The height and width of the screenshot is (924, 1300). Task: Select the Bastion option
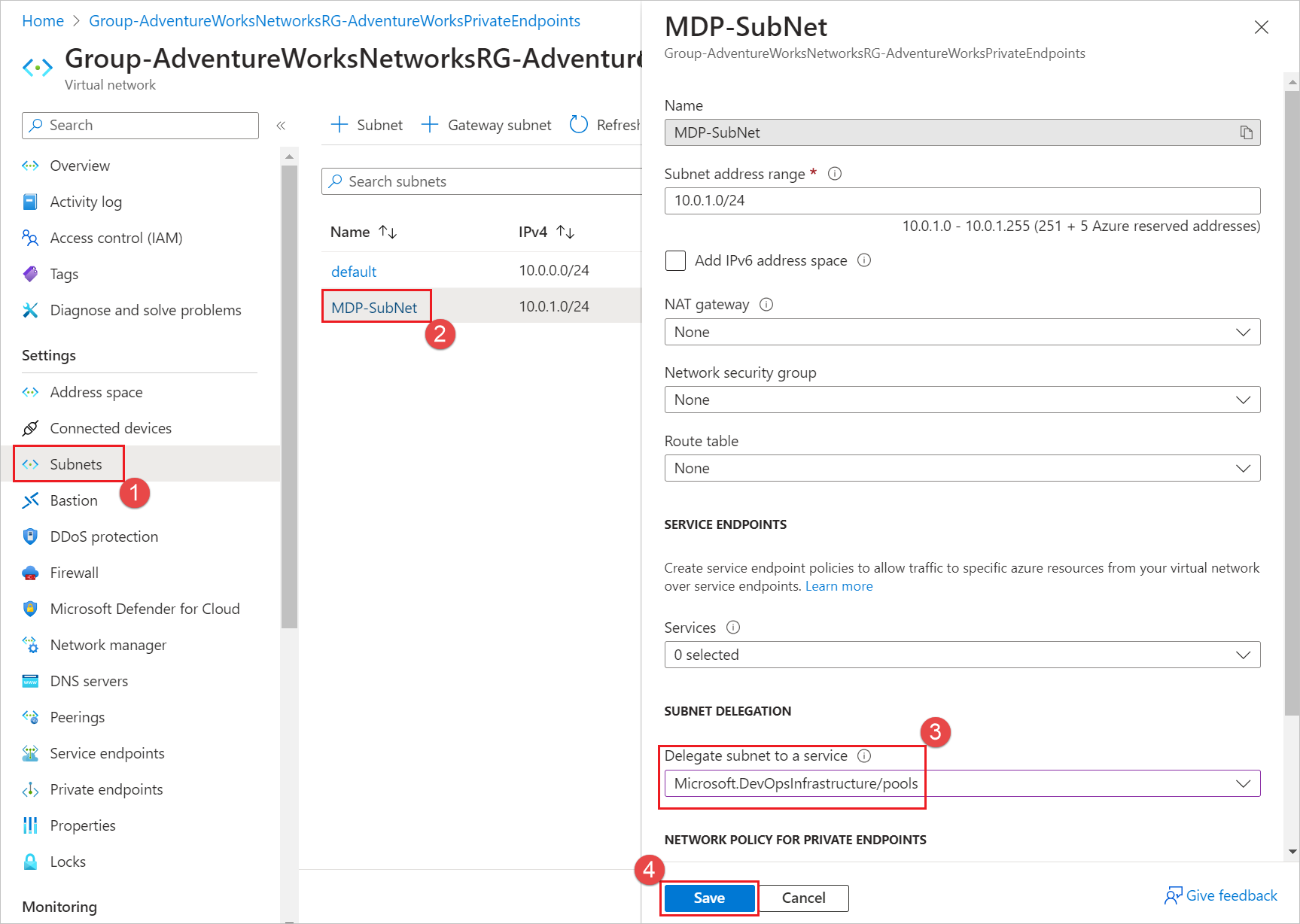75,500
